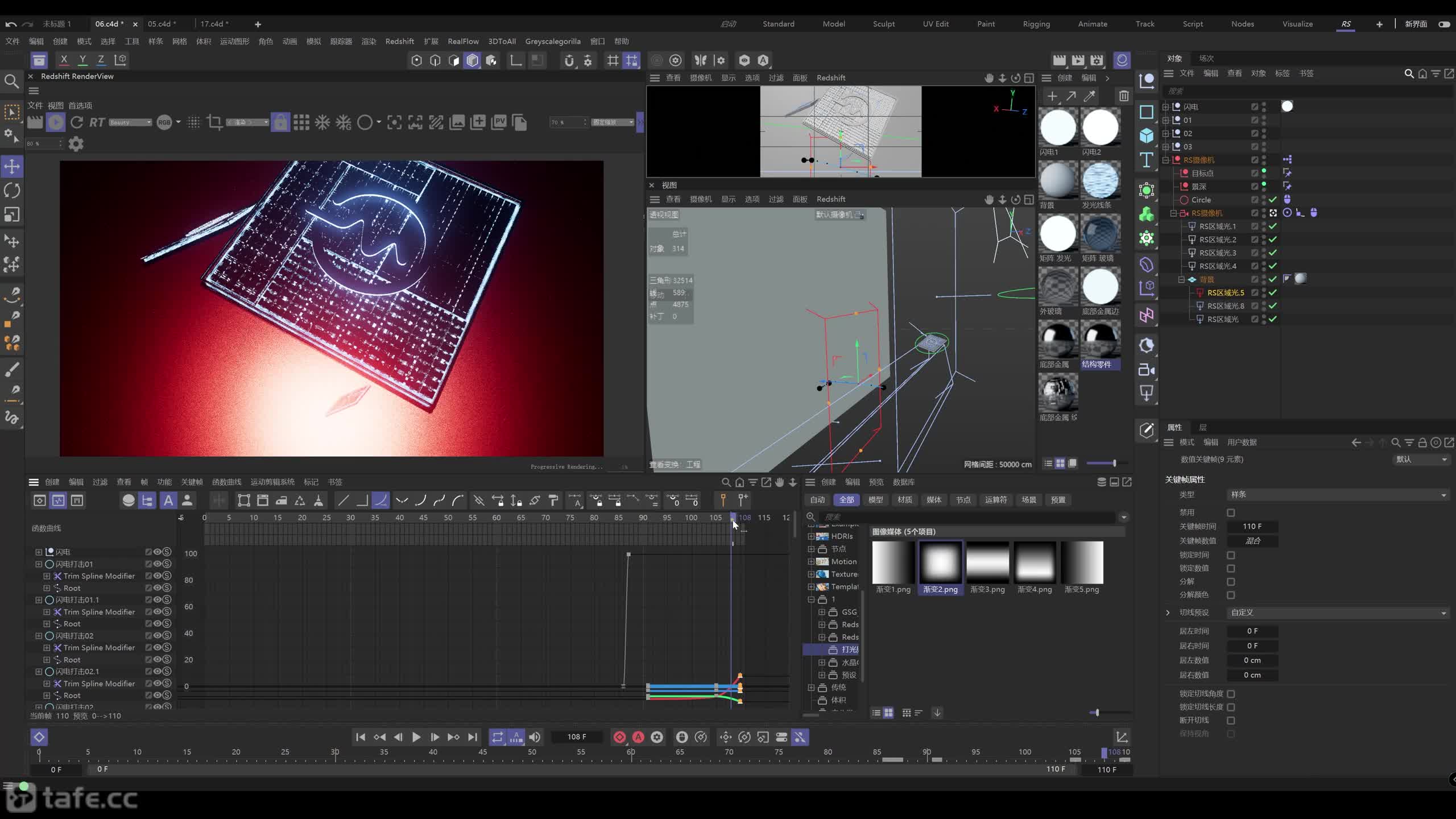Select the Scale tool in left toolbar

12,214
